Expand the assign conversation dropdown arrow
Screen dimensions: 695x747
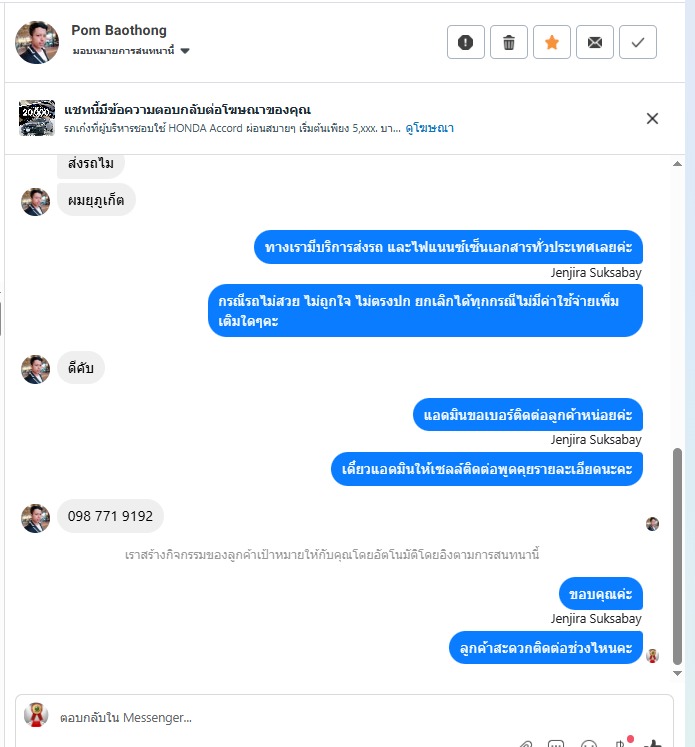[185, 51]
